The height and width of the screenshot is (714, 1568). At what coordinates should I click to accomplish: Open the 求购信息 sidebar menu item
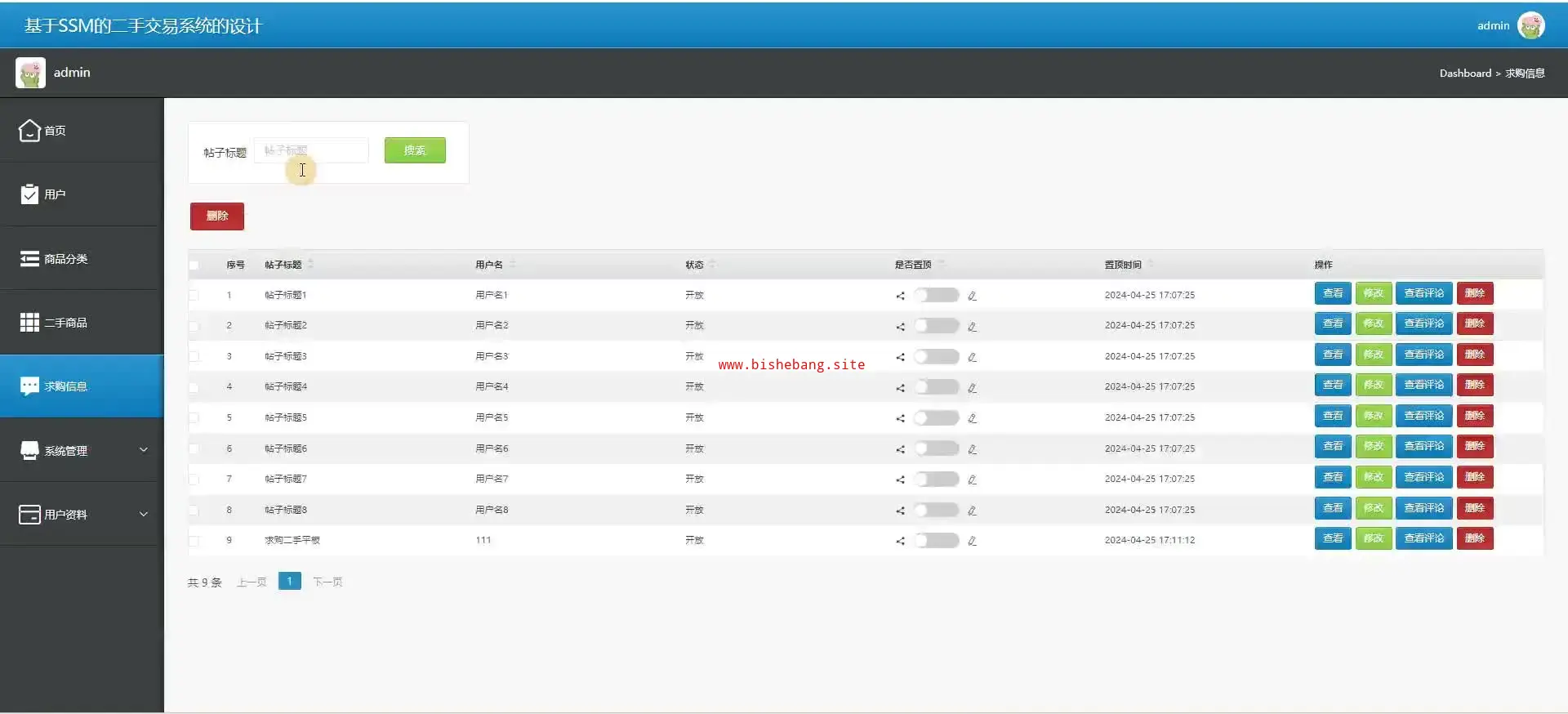[82, 386]
